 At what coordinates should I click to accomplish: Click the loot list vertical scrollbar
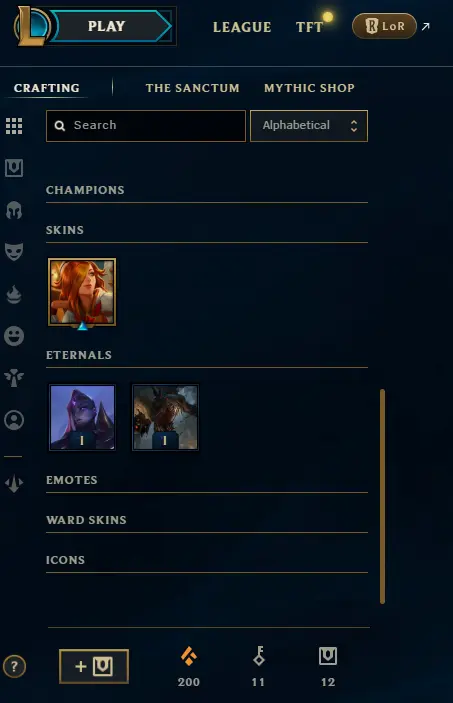(383, 496)
